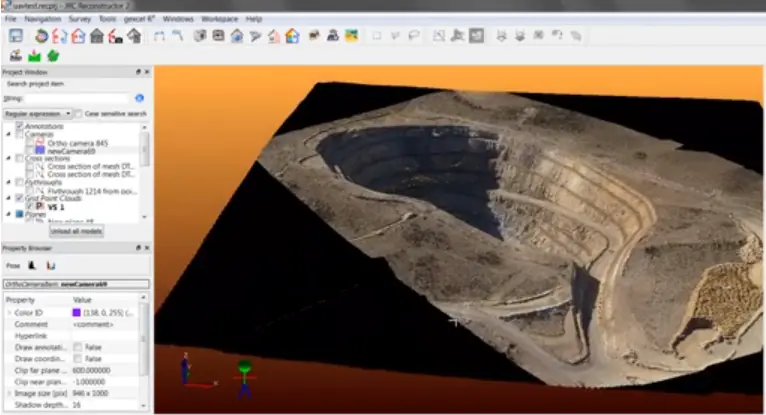
Task: Click the String search input field
Action: coord(78,98)
